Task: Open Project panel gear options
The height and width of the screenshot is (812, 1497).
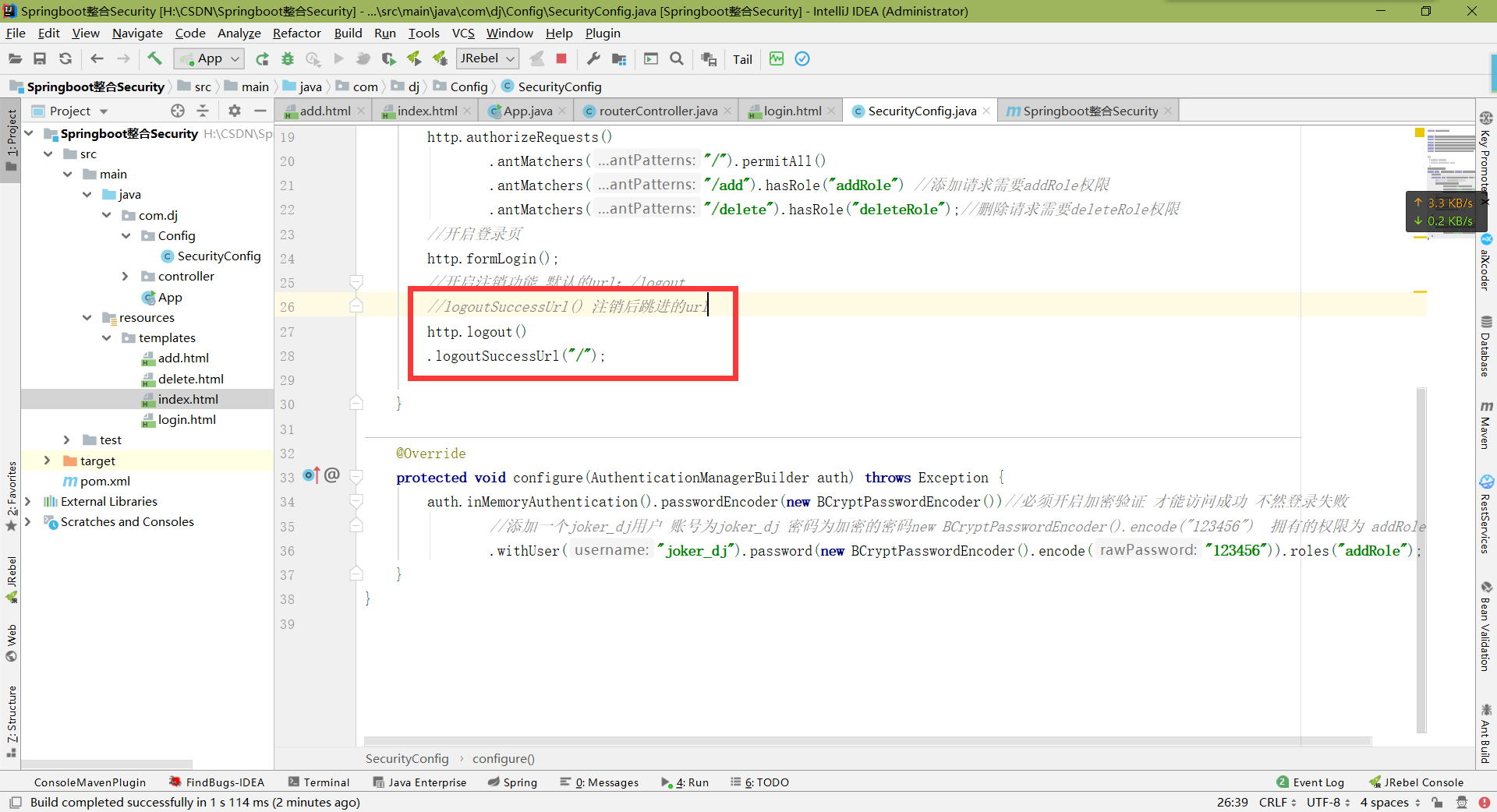Action: (235, 111)
